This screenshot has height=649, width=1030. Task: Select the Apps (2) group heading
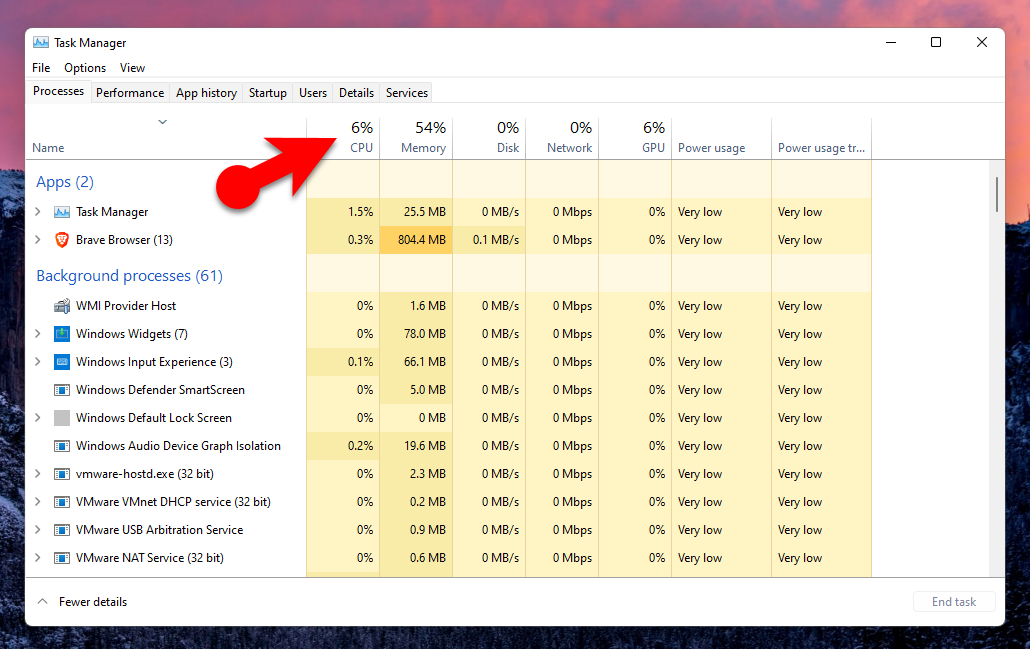pos(65,182)
